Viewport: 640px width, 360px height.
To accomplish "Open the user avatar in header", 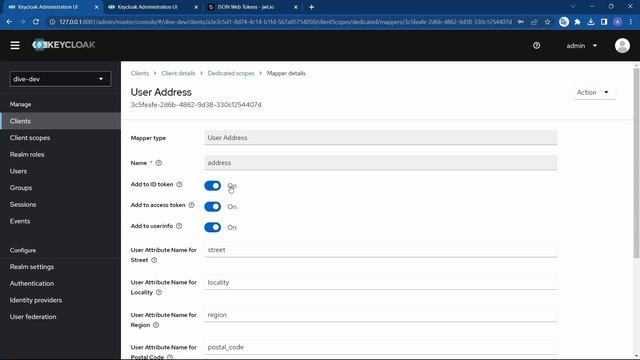I will (x=622, y=45).
